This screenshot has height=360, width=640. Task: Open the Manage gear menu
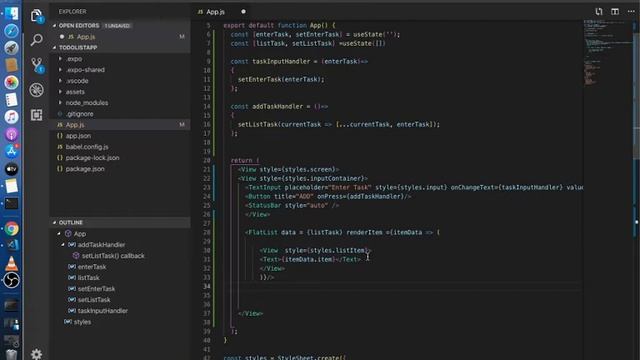pos(36,353)
